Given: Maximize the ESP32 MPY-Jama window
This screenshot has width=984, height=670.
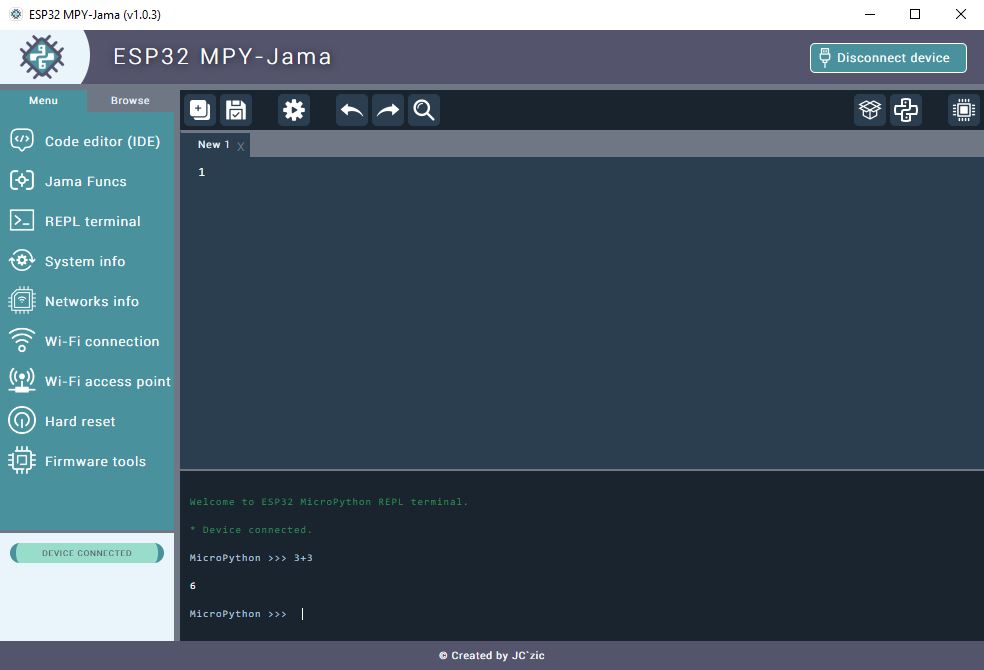Looking at the screenshot, I should (x=915, y=14).
